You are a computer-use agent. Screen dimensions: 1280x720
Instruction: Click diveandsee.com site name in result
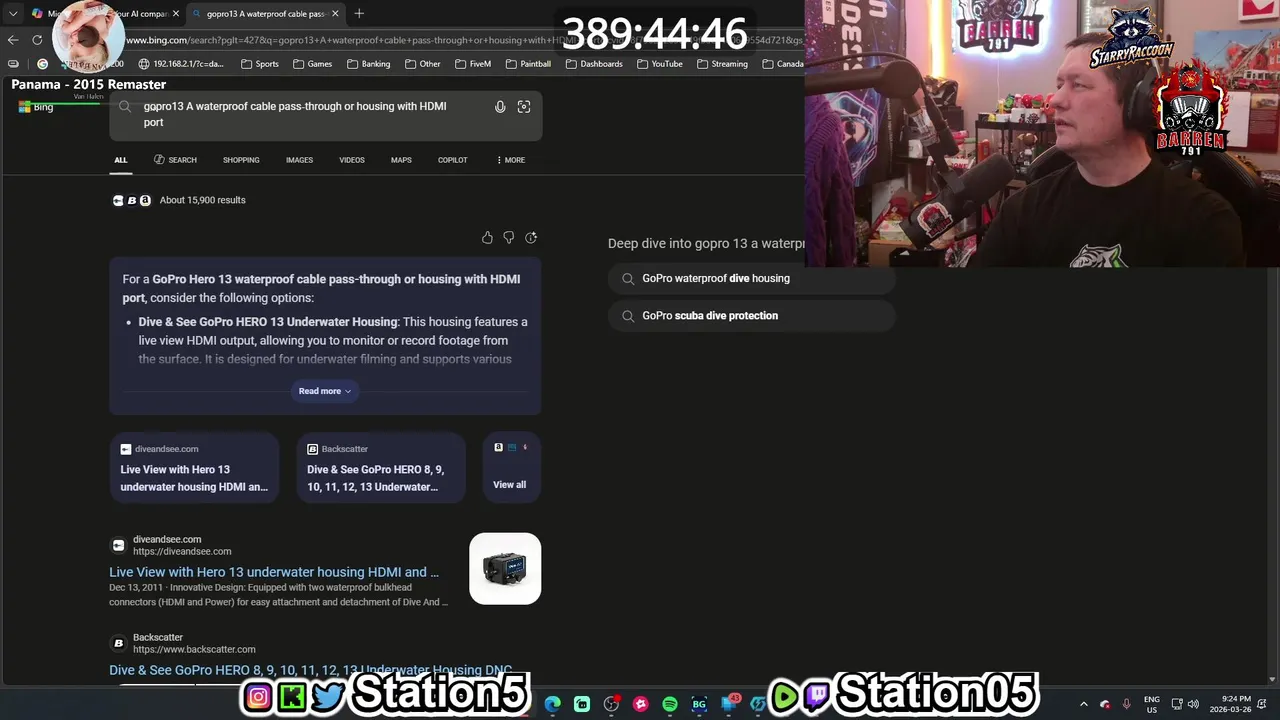click(x=167, y=539)
